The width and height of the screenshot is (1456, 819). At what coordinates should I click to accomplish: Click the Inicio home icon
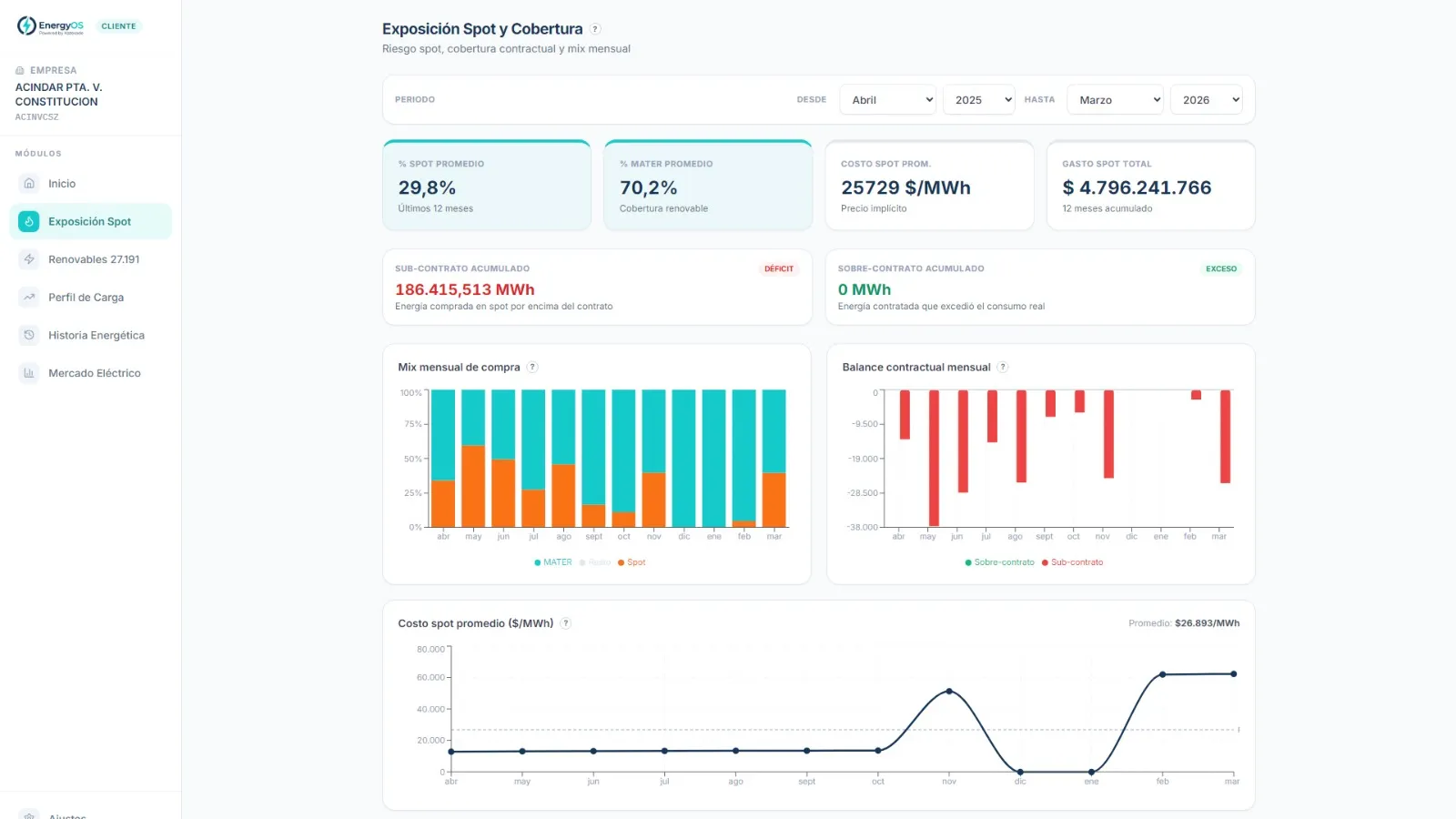pyautogui.click(x=29, y=184)
